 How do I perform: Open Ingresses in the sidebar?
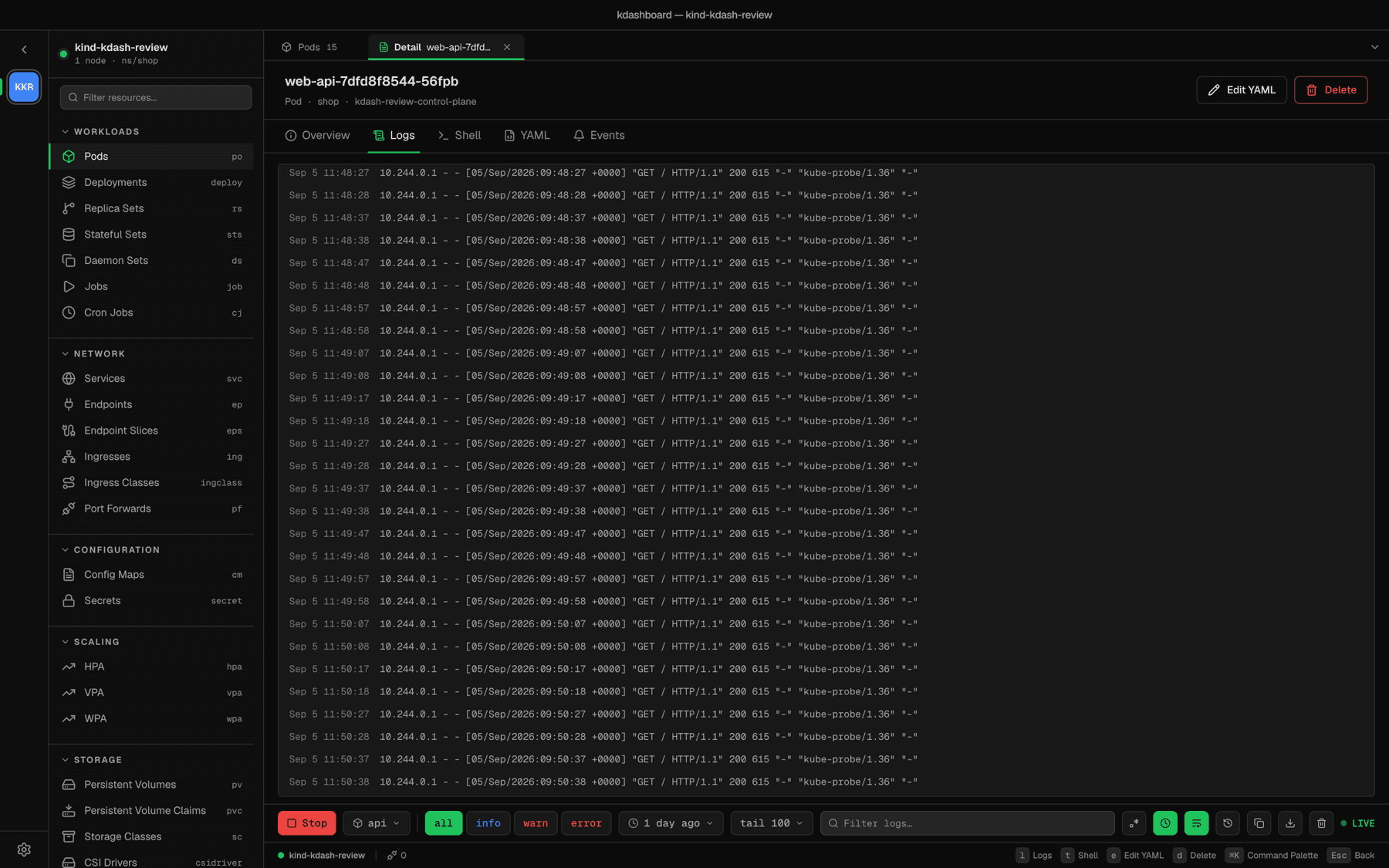152,457
